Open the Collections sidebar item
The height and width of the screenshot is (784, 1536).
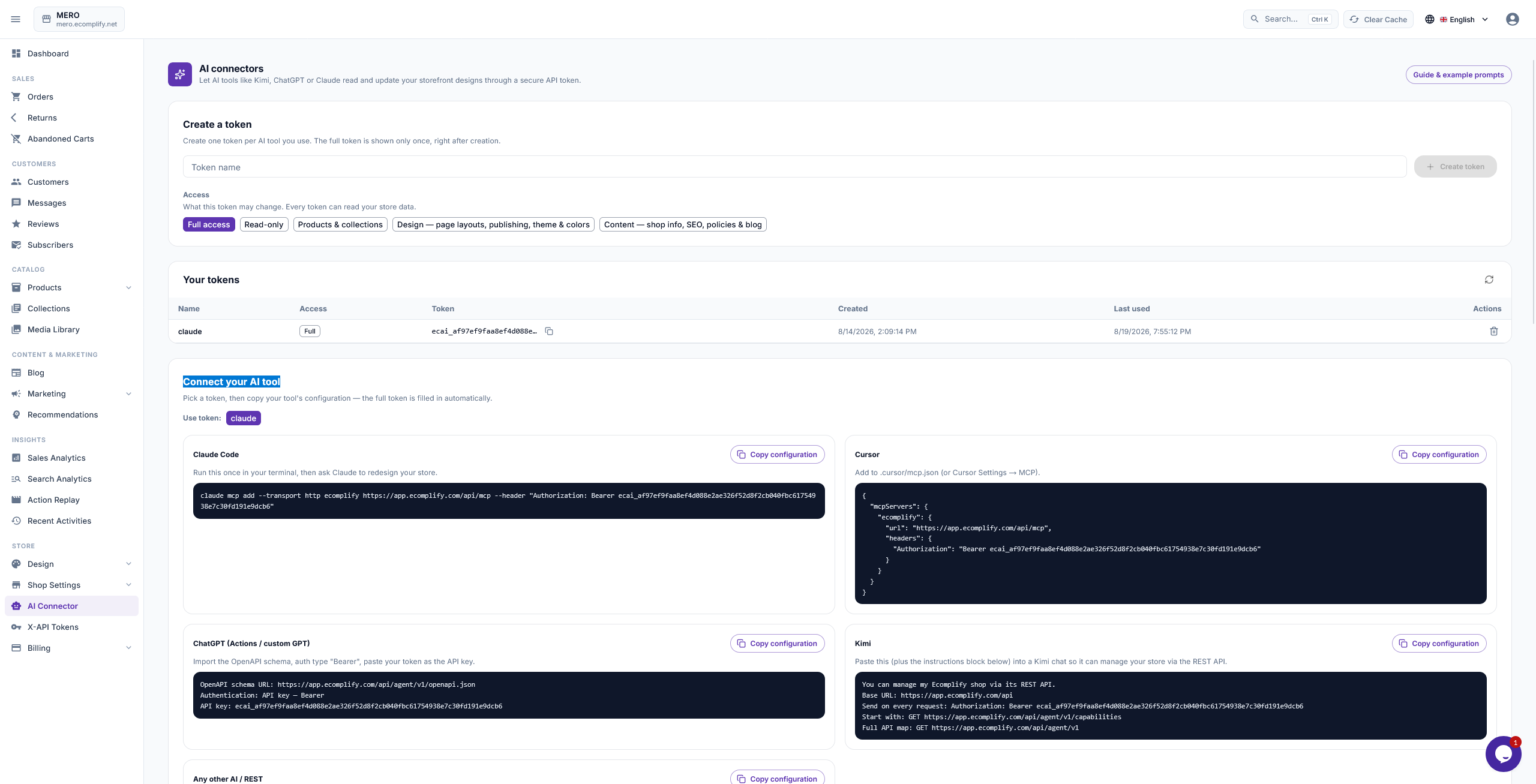71,308
